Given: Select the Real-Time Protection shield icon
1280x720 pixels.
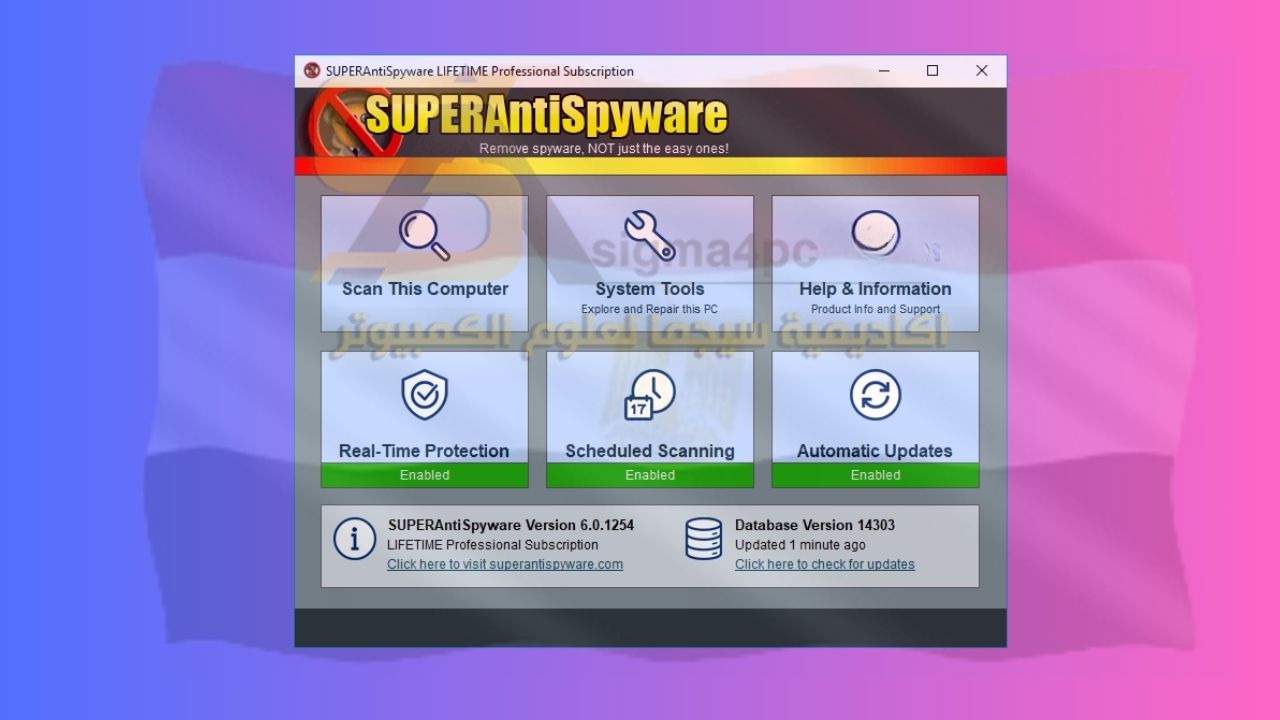Looking at the screenshot, I should [425, 395].
